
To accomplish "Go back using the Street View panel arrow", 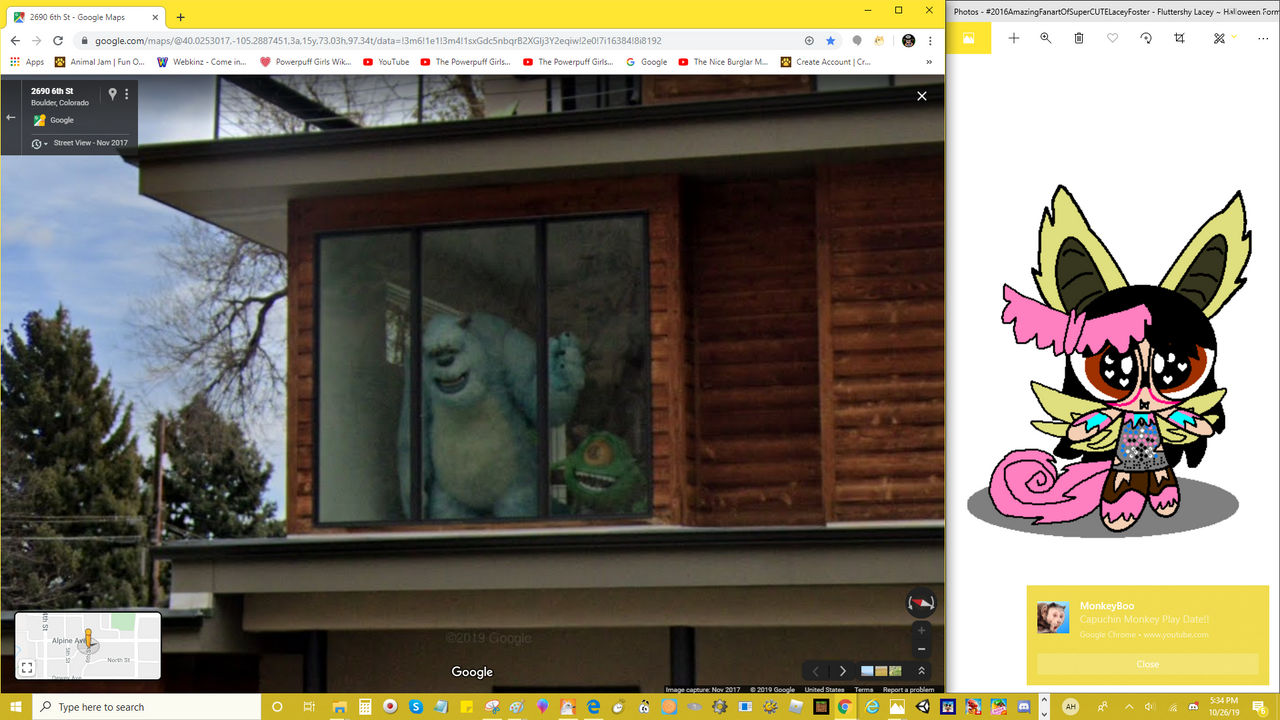I will tap(11, 117).
